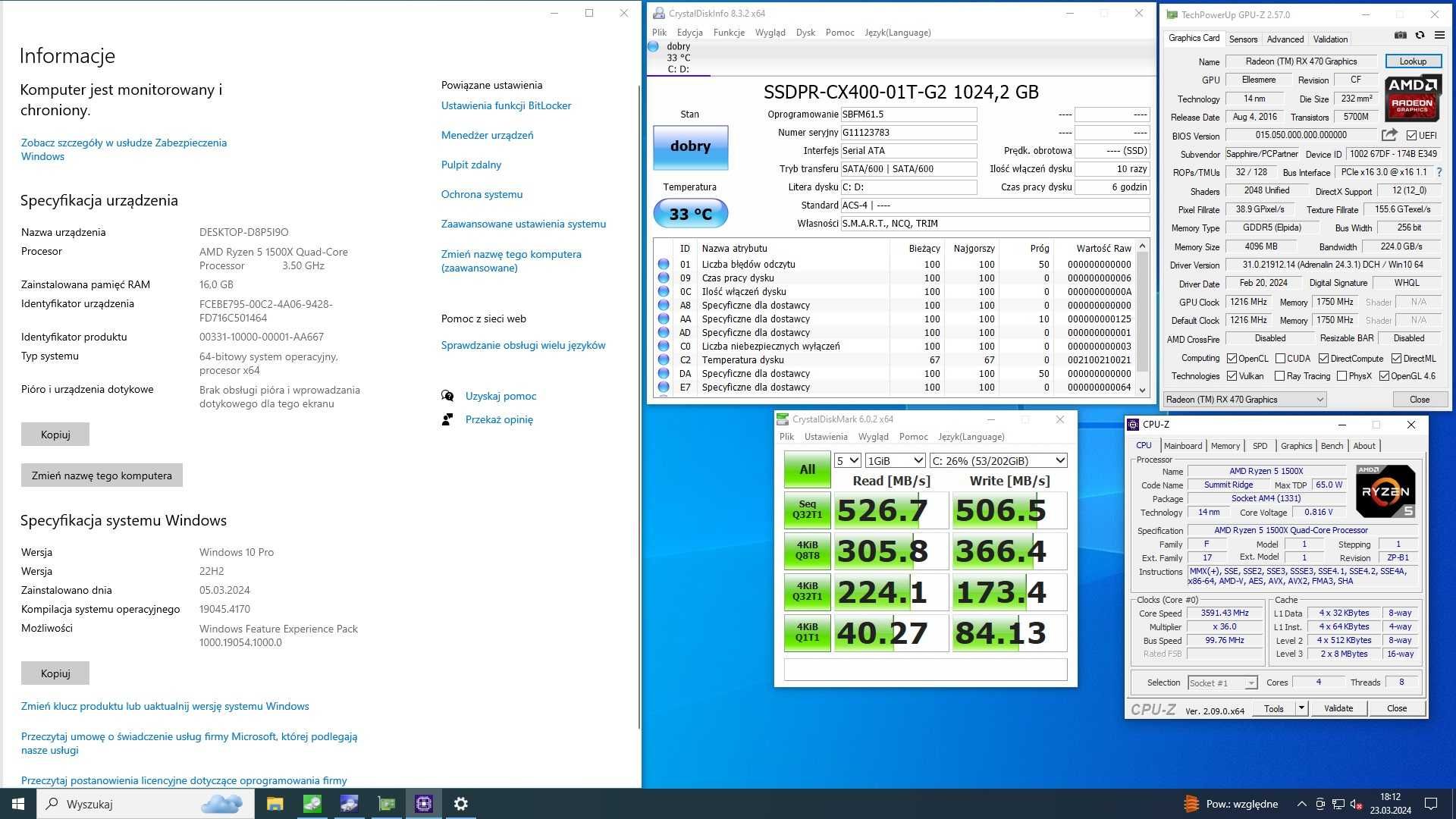
Task: Switch to the Mainboard tab in CPU-Z
Action: tap(1183, 446)
